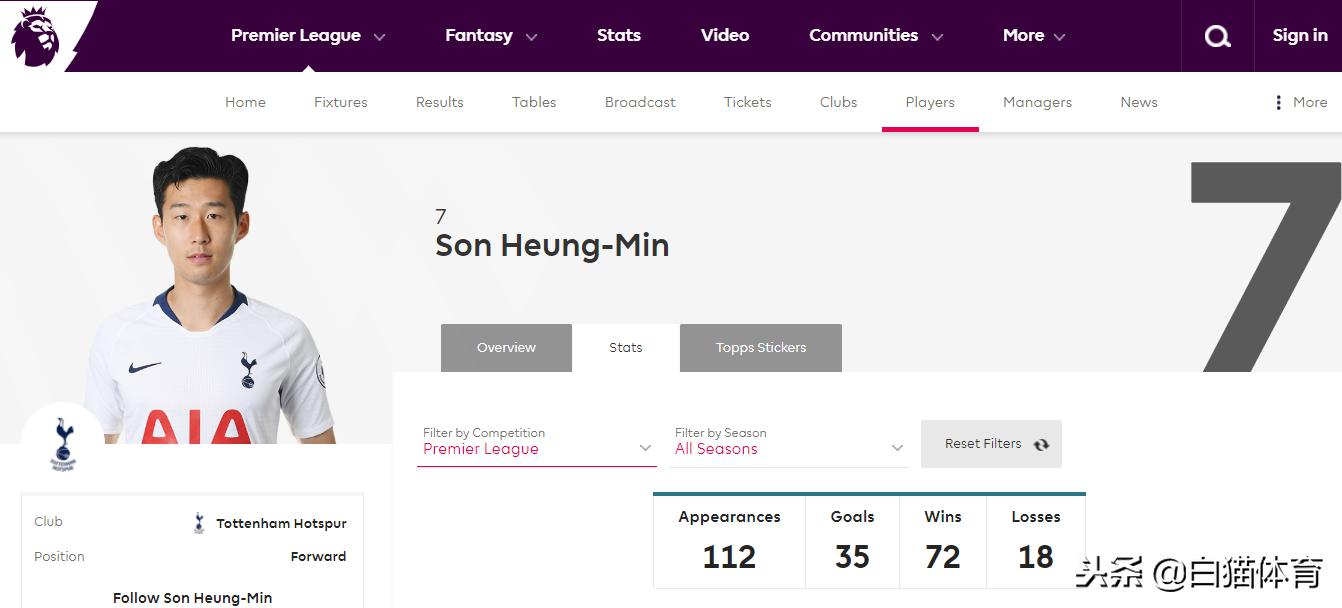The width and height of the screenshot is (1342, 608).
Task: Go to the Fixtures page
Action: pos(340,102)
